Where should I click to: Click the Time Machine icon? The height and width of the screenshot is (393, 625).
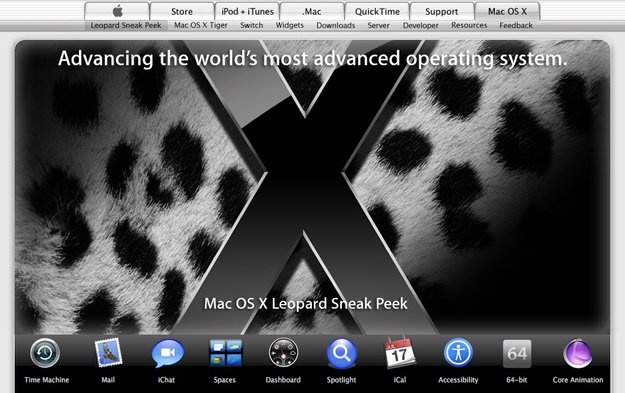click(45, 353)
